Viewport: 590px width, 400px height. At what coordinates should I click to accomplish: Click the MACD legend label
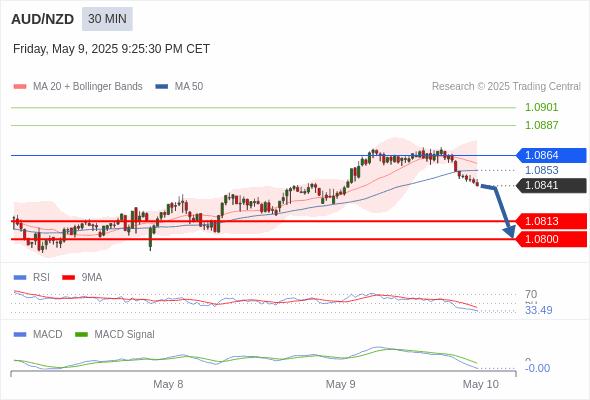coord(48,335)
